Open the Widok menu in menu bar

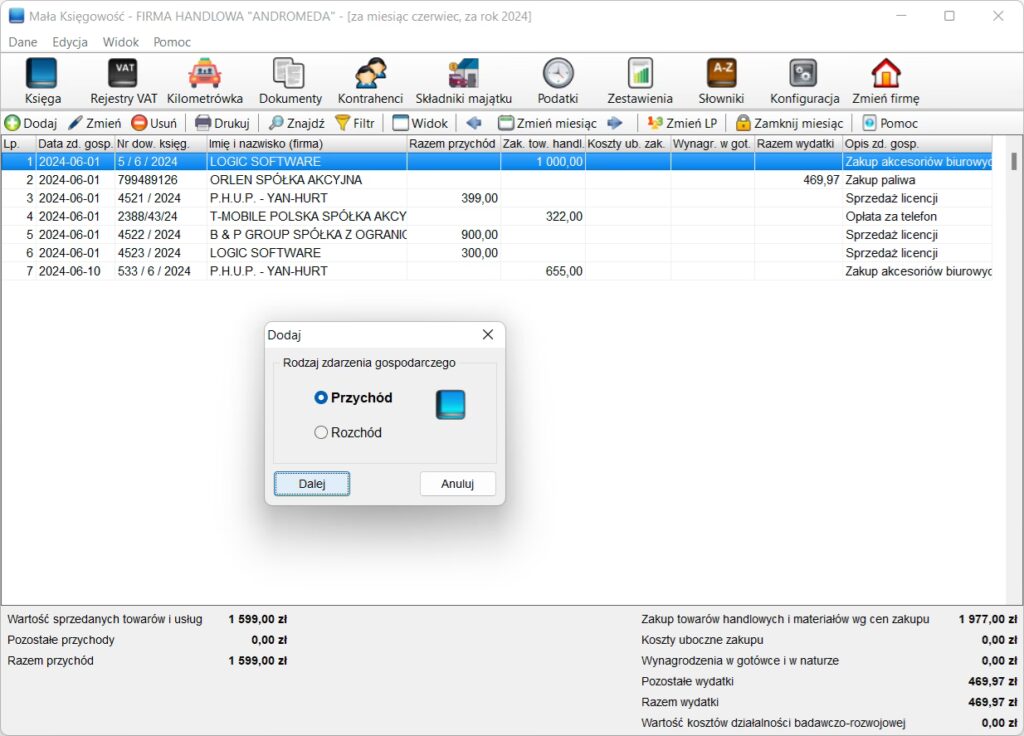(x=121, y=42)
